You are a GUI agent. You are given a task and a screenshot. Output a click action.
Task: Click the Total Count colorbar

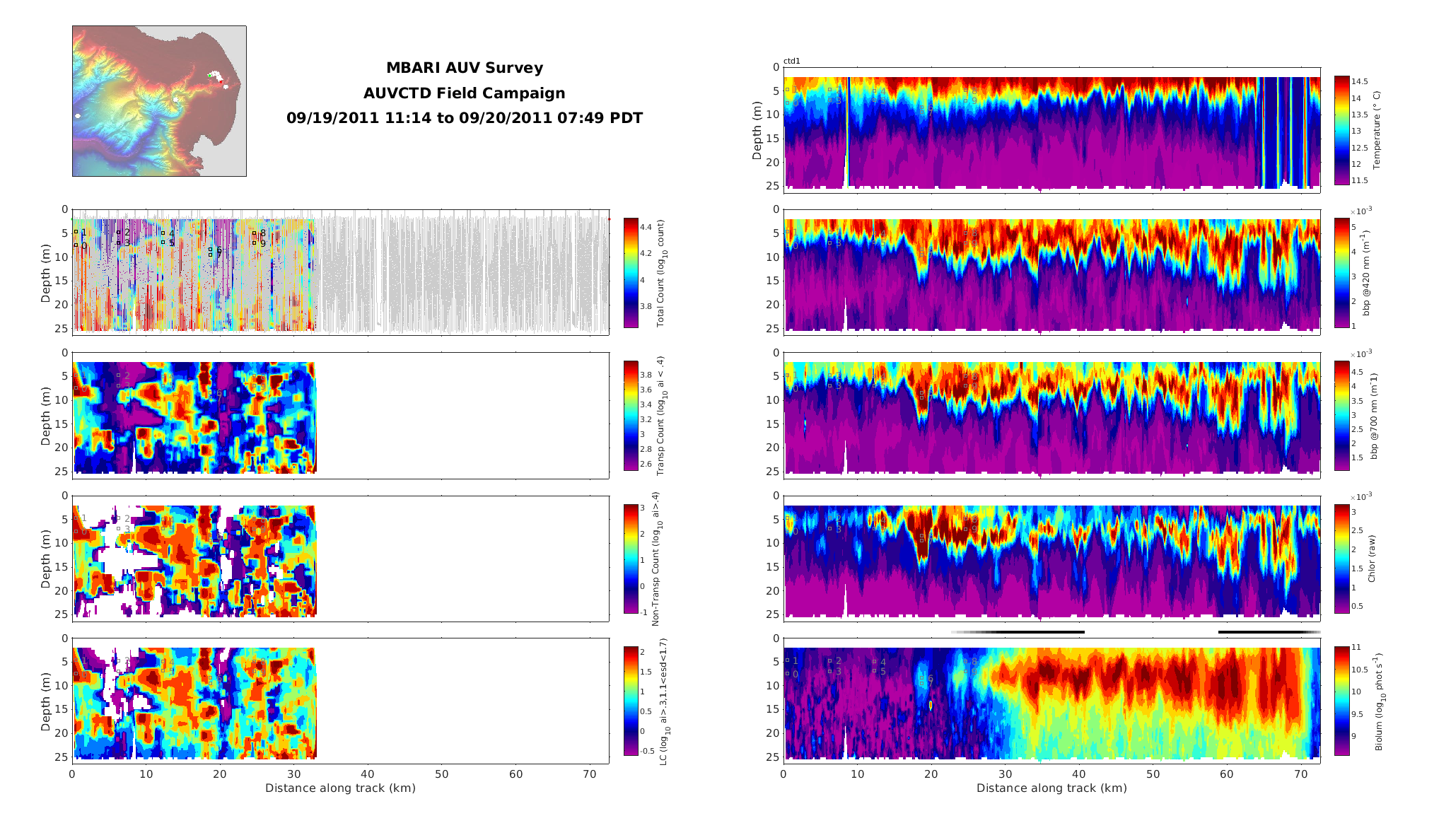(631, 273)
